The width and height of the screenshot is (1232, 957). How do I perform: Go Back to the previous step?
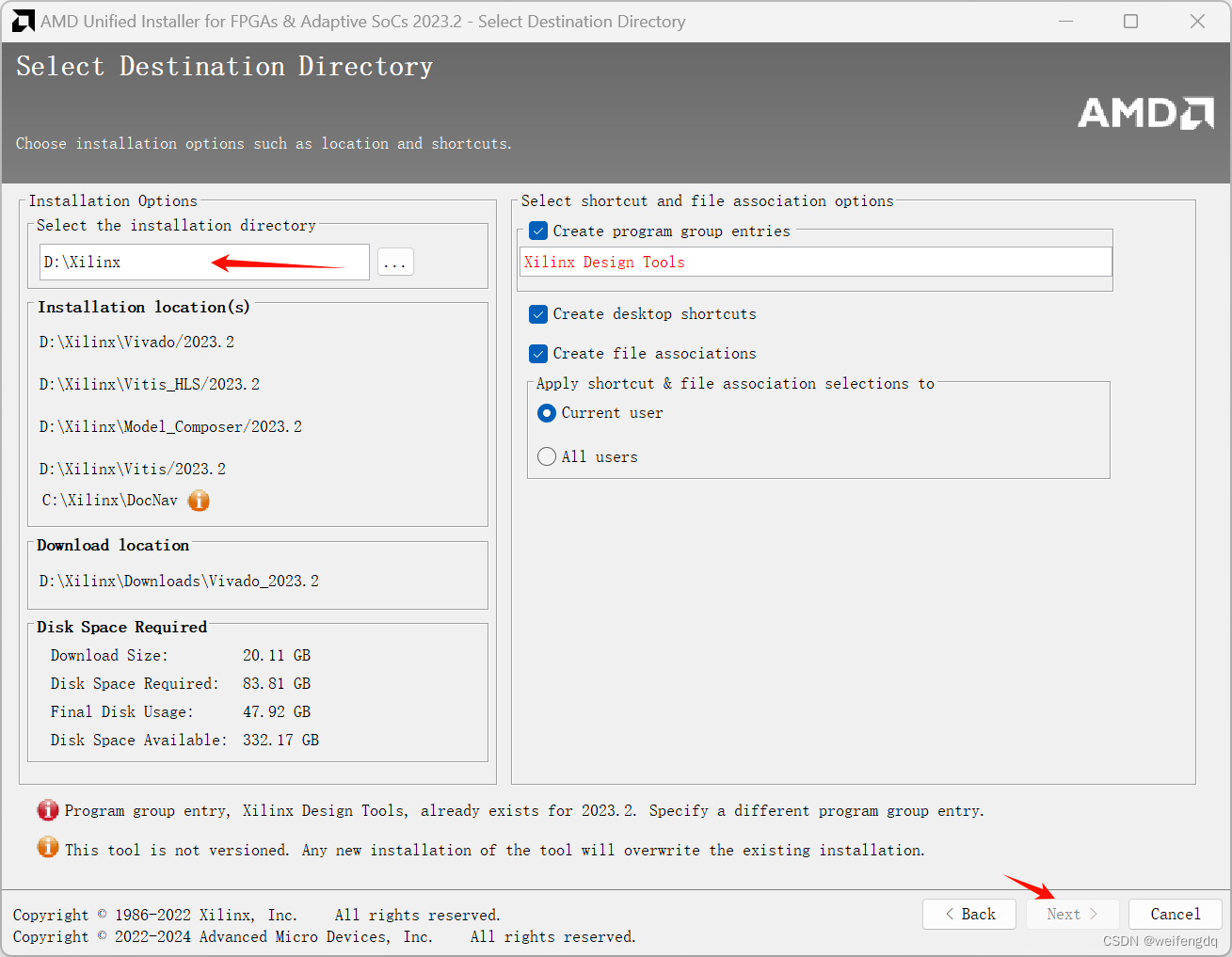969,914
